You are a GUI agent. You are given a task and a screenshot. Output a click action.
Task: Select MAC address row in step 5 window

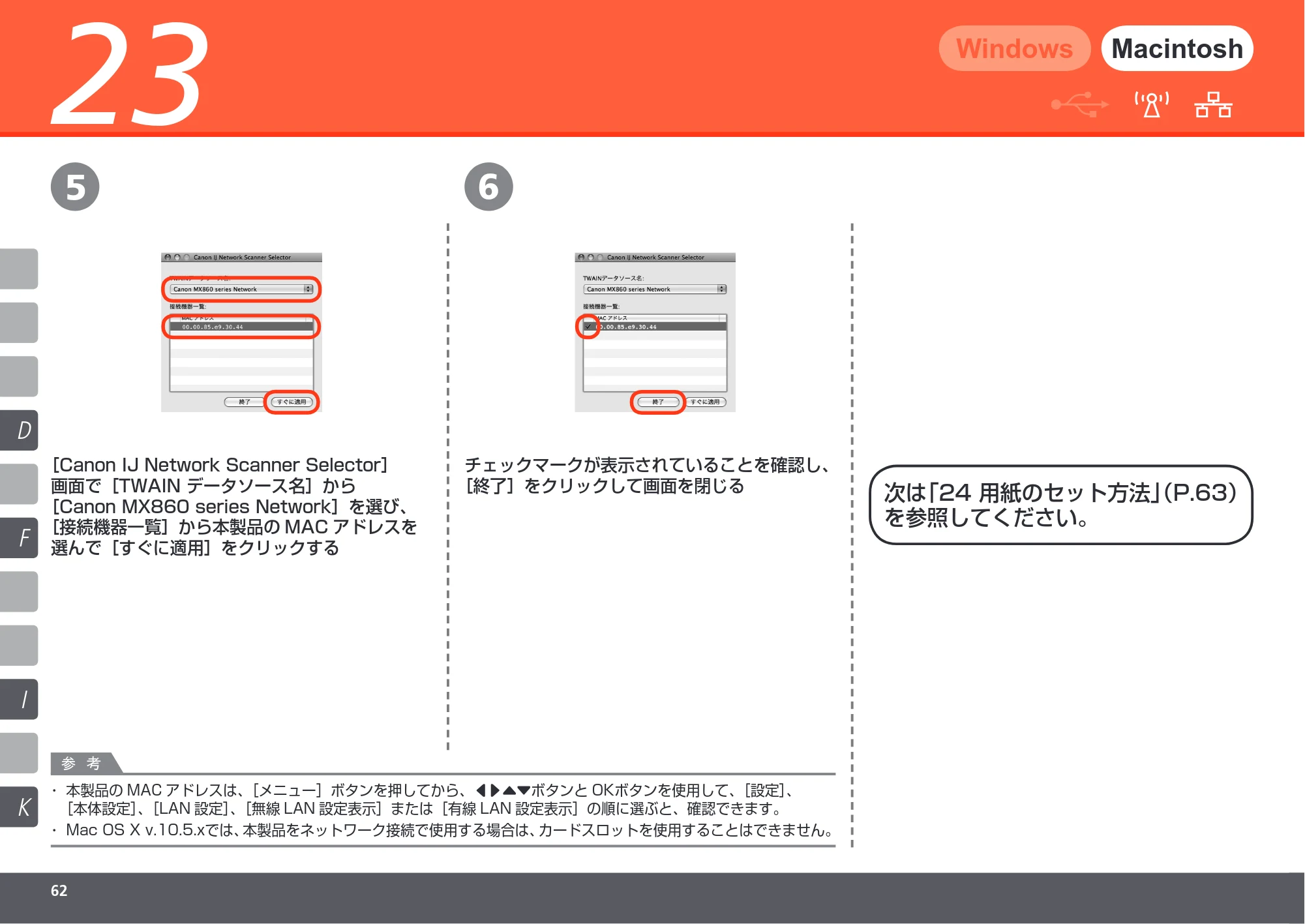click(241, 327)
